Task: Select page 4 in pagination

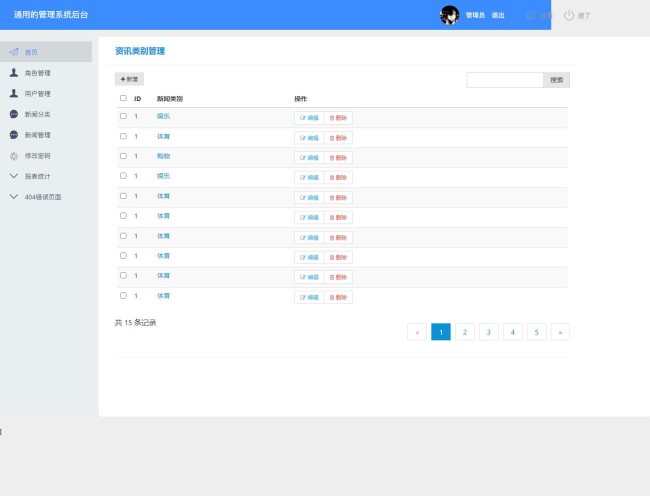Action: 513,332
